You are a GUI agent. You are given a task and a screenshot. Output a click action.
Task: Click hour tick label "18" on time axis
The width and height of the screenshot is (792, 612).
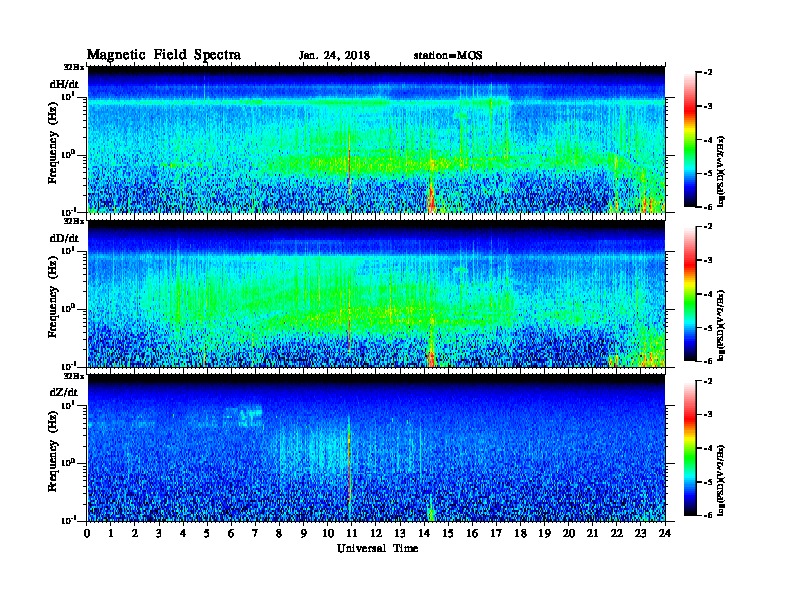point(520,533)
